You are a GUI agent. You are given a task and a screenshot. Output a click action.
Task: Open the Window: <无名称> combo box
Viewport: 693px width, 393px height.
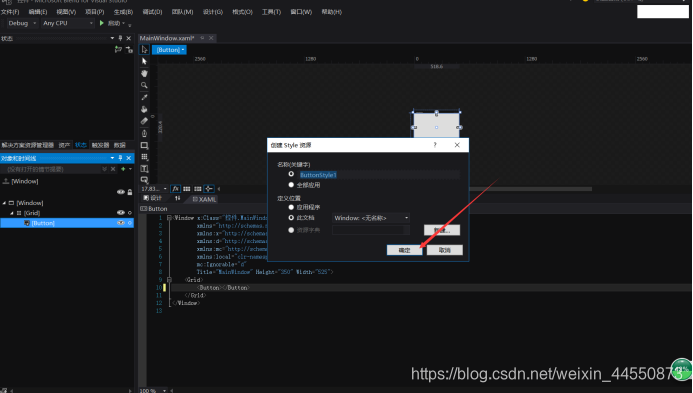(371, 218)
